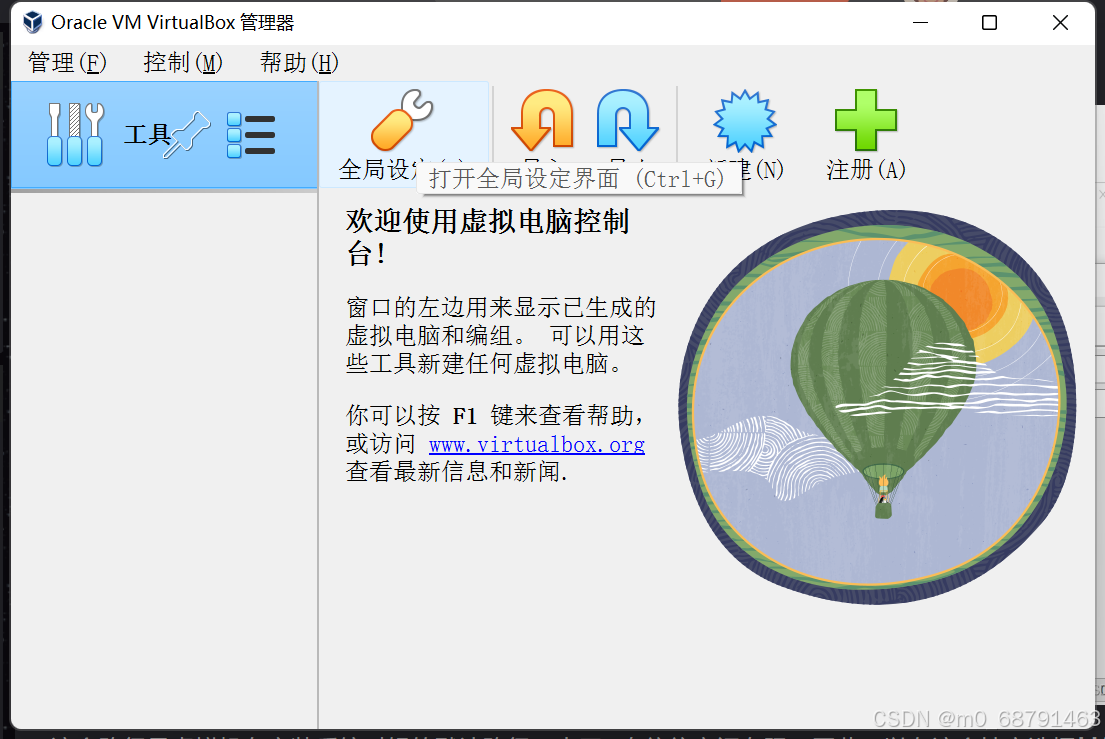
Task: Open the tools list menu icon
Action: tap(252, 135)
